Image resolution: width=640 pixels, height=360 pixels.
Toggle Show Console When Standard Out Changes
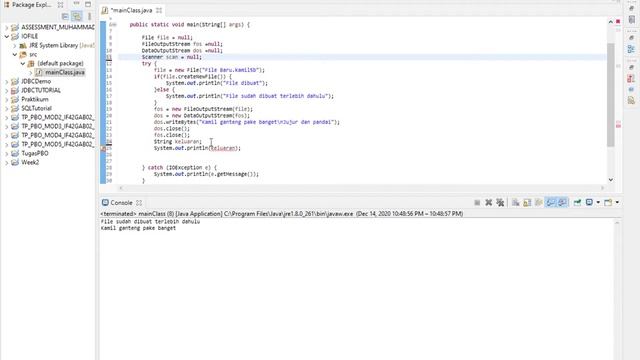pyautogui.click(x=551, y=202)
